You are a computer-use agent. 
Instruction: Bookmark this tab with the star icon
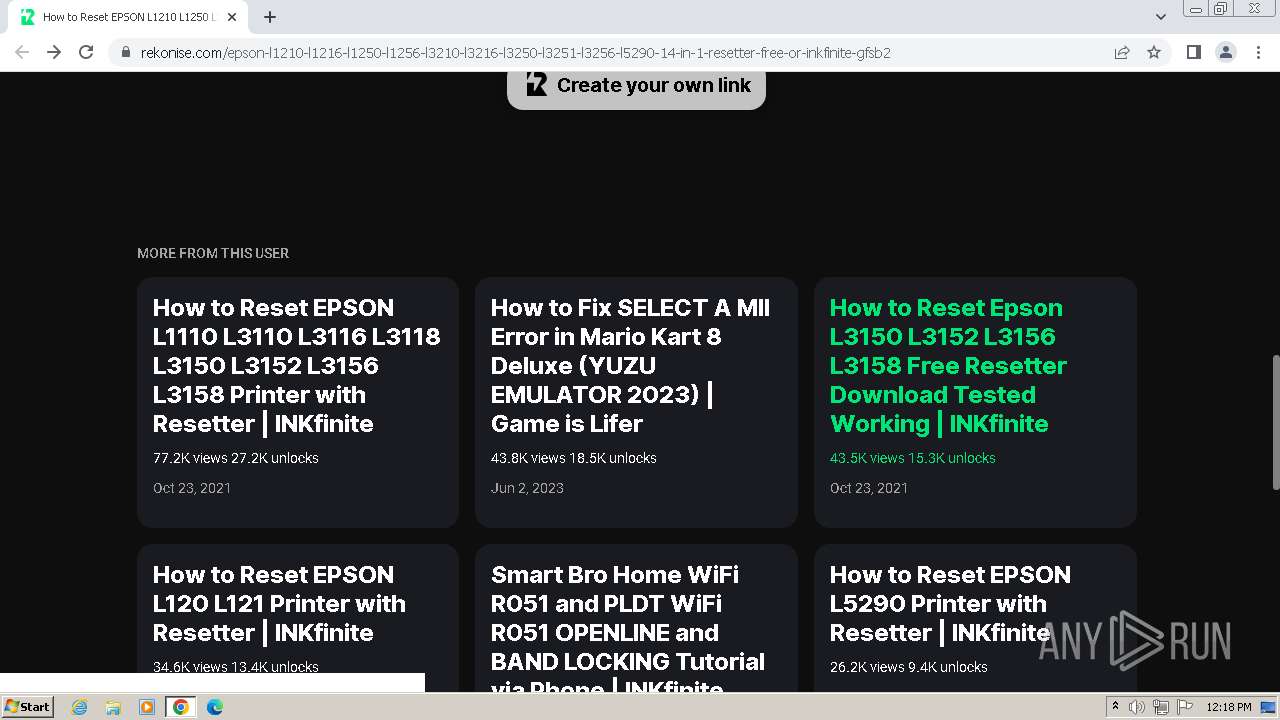click(x=1154, y=52)
